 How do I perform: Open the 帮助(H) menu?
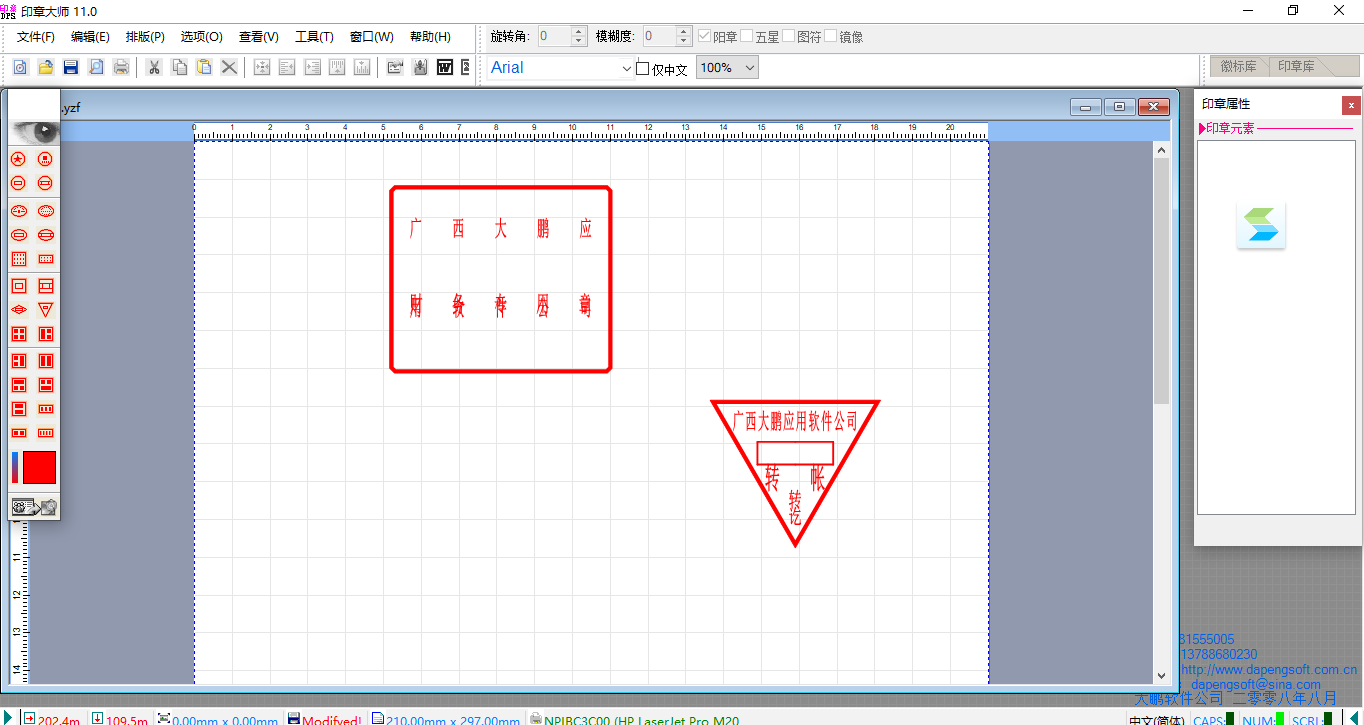pyautogui.click(x=430, y=37)
